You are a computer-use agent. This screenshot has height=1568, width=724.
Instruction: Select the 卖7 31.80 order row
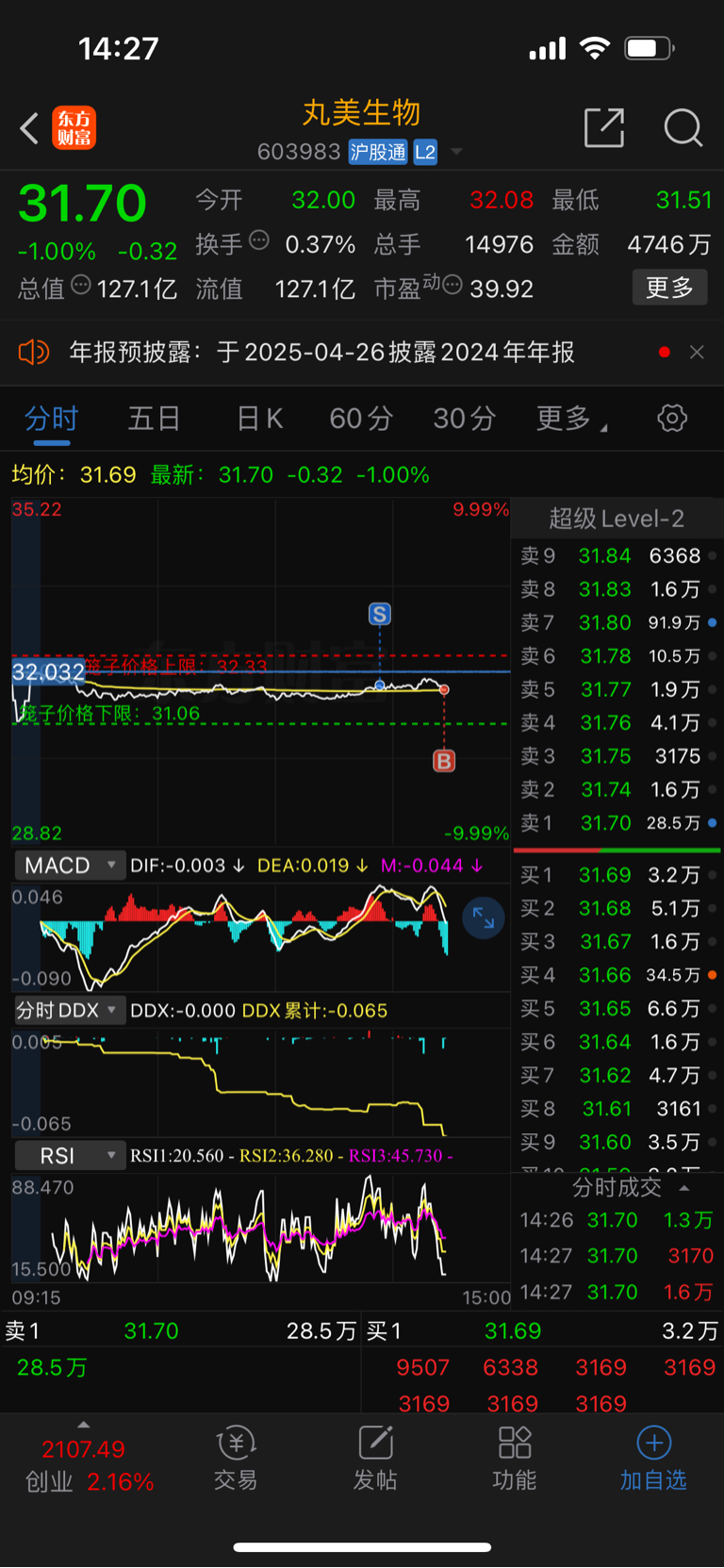point(617,623)
